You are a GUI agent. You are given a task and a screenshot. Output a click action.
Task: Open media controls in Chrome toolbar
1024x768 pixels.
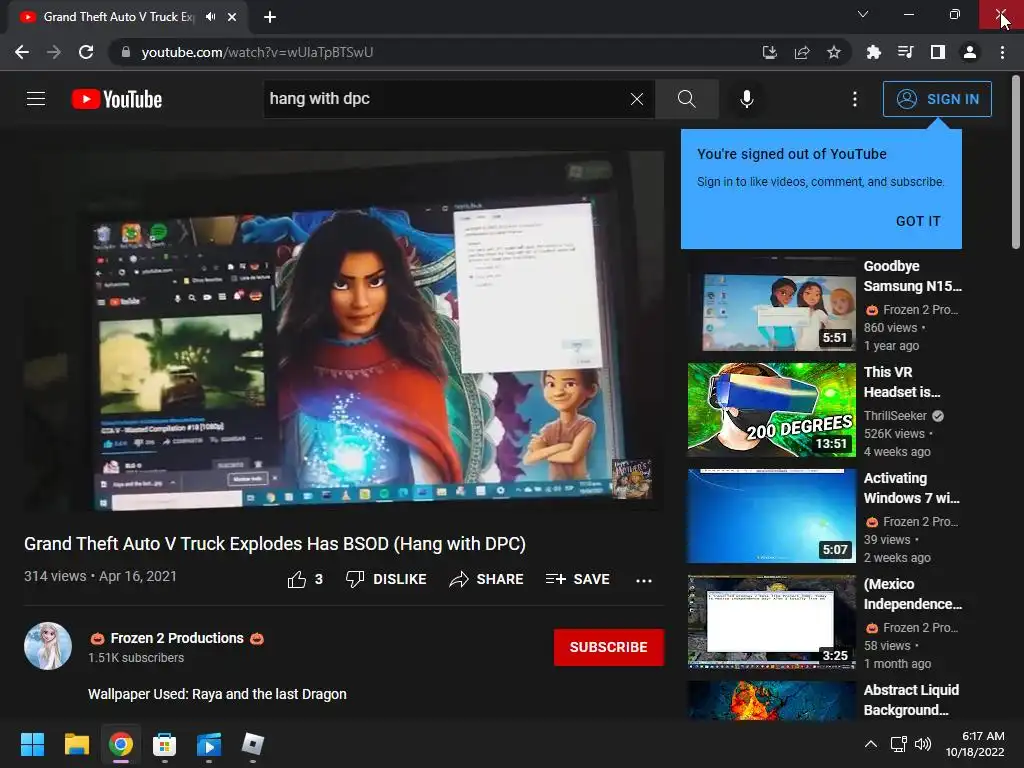(906, 52)
